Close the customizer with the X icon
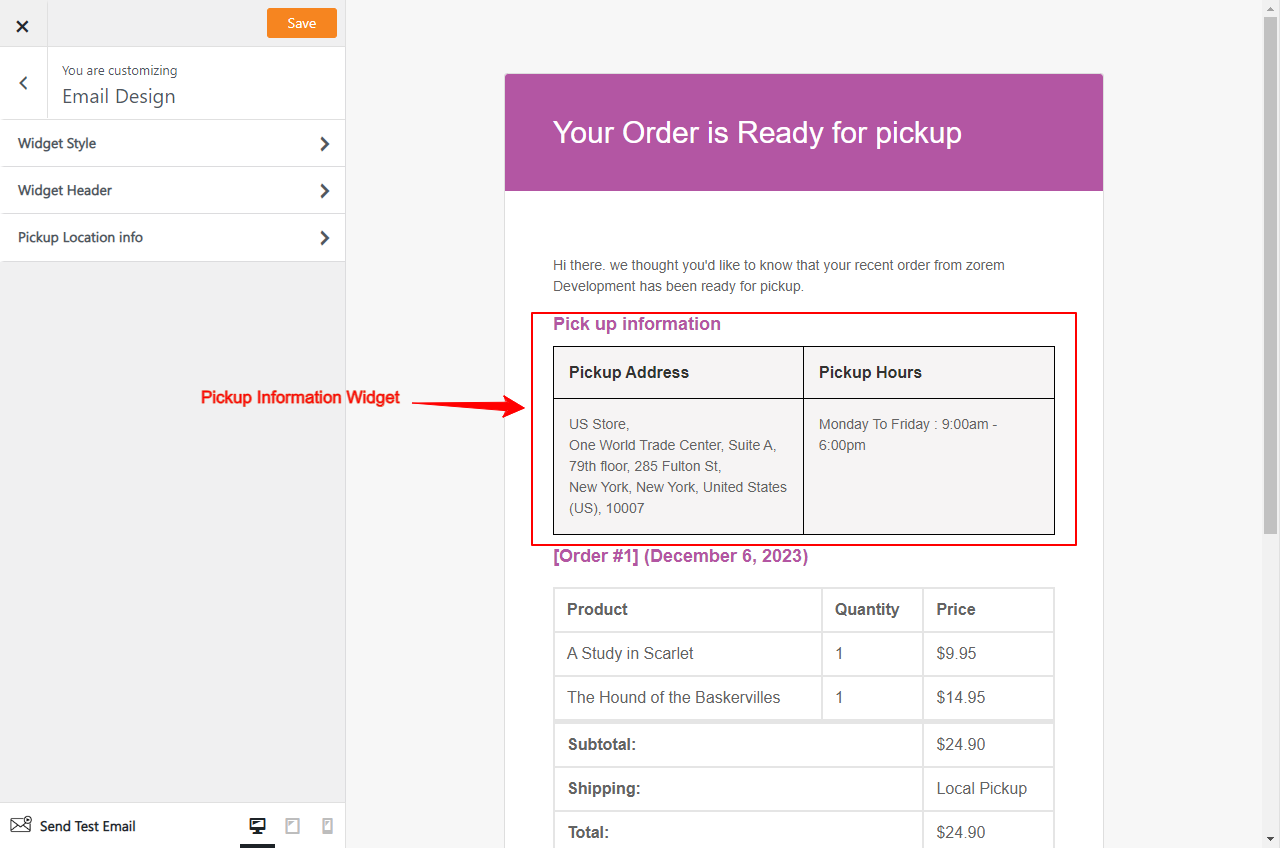This screenshot has width=1280, height=848. coord(23,25)
